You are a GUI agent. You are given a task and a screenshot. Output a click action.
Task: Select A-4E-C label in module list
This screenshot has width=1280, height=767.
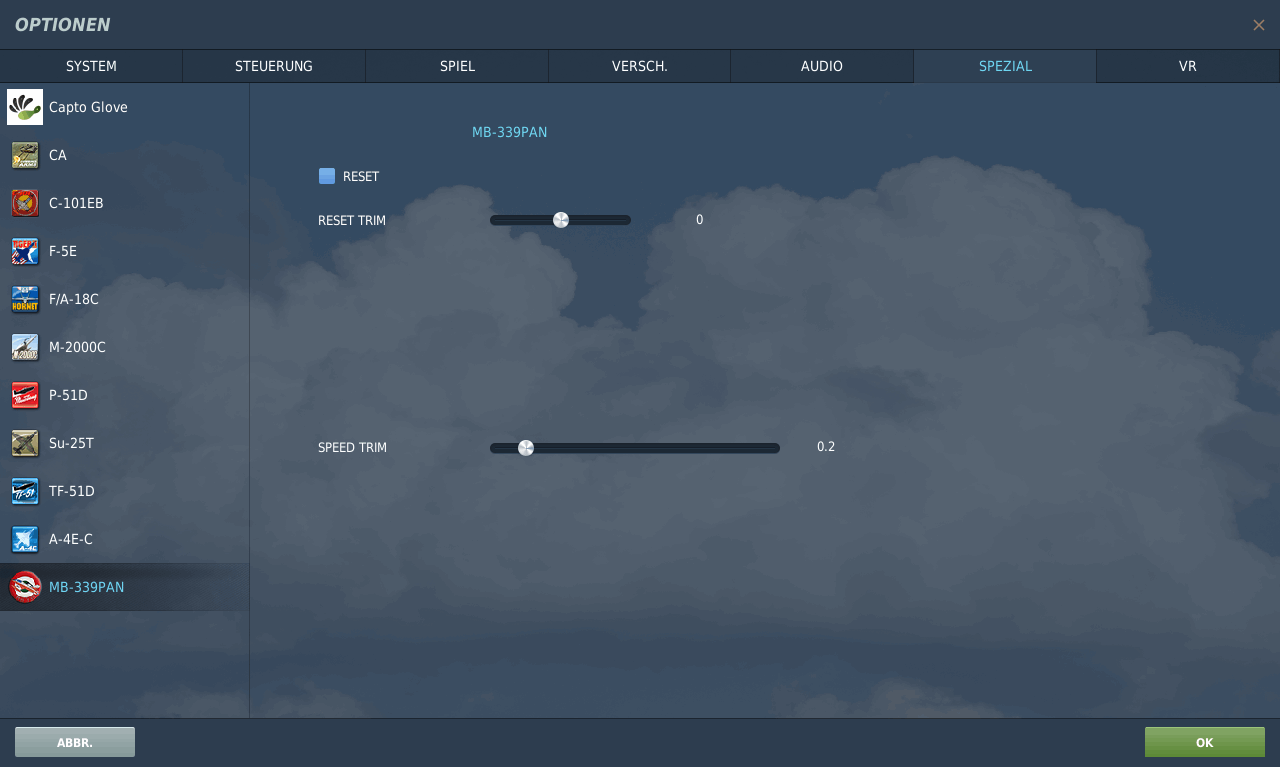(x=71, y=539)
